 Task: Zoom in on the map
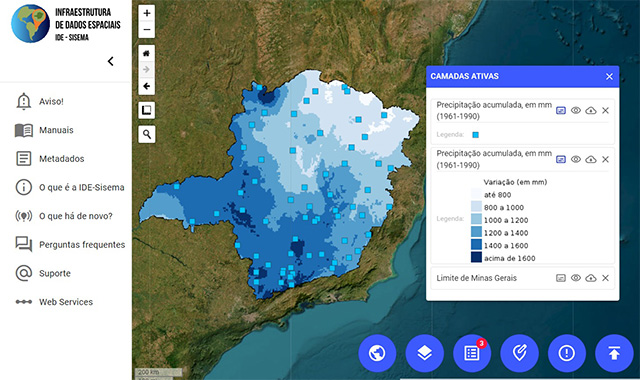[x=147, y=13]
